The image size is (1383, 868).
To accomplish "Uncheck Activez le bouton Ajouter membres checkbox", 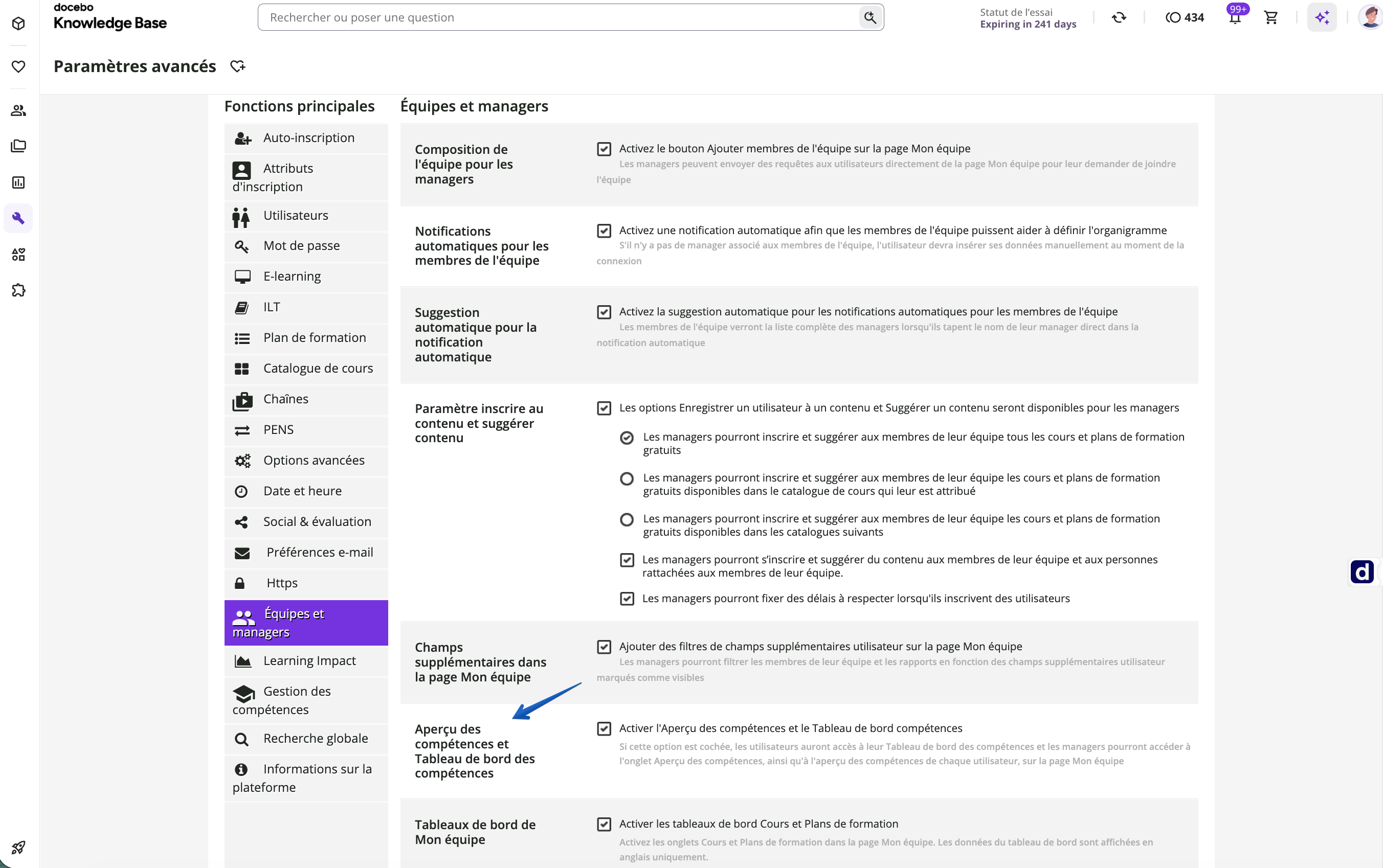I will point(604,149).
